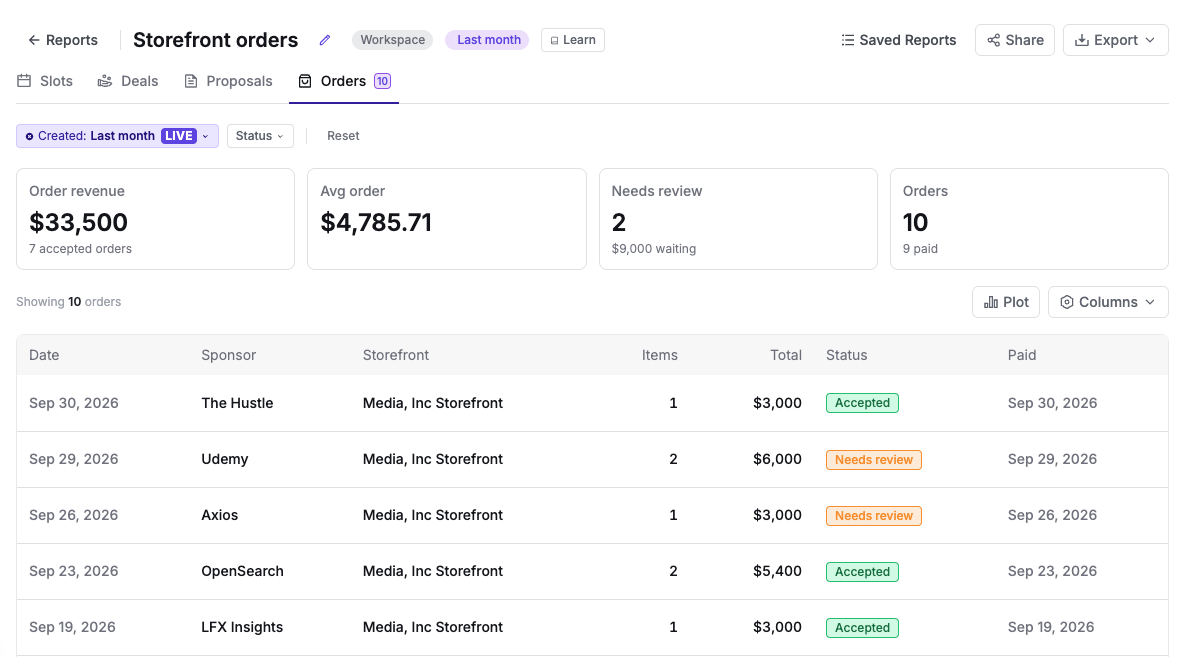Switch to the Proposals tab
Image resolution: width=1184 pixels, height=657 pixels.
pos(229,81)
